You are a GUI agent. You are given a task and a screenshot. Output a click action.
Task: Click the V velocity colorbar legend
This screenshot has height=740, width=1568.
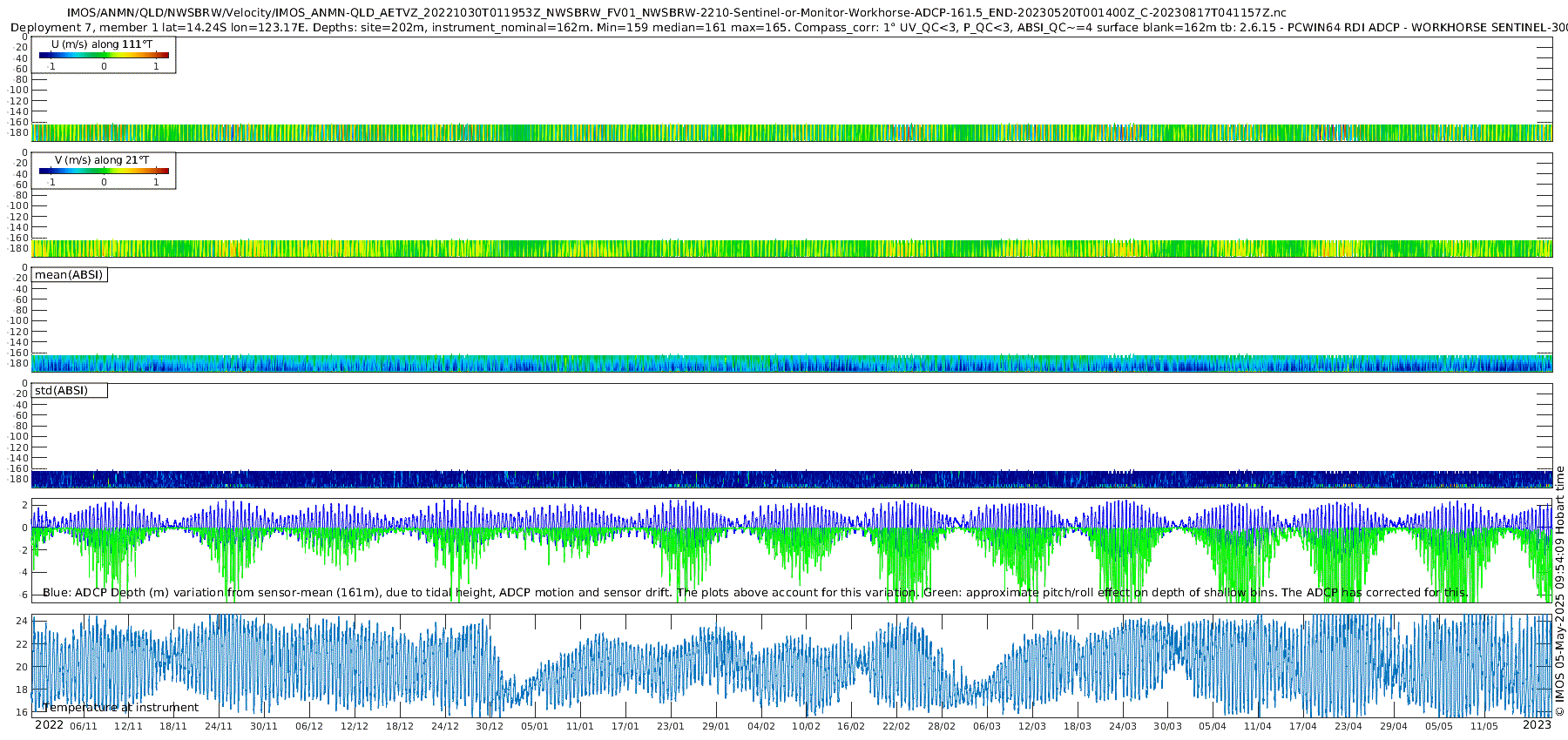tap(104, 171)
